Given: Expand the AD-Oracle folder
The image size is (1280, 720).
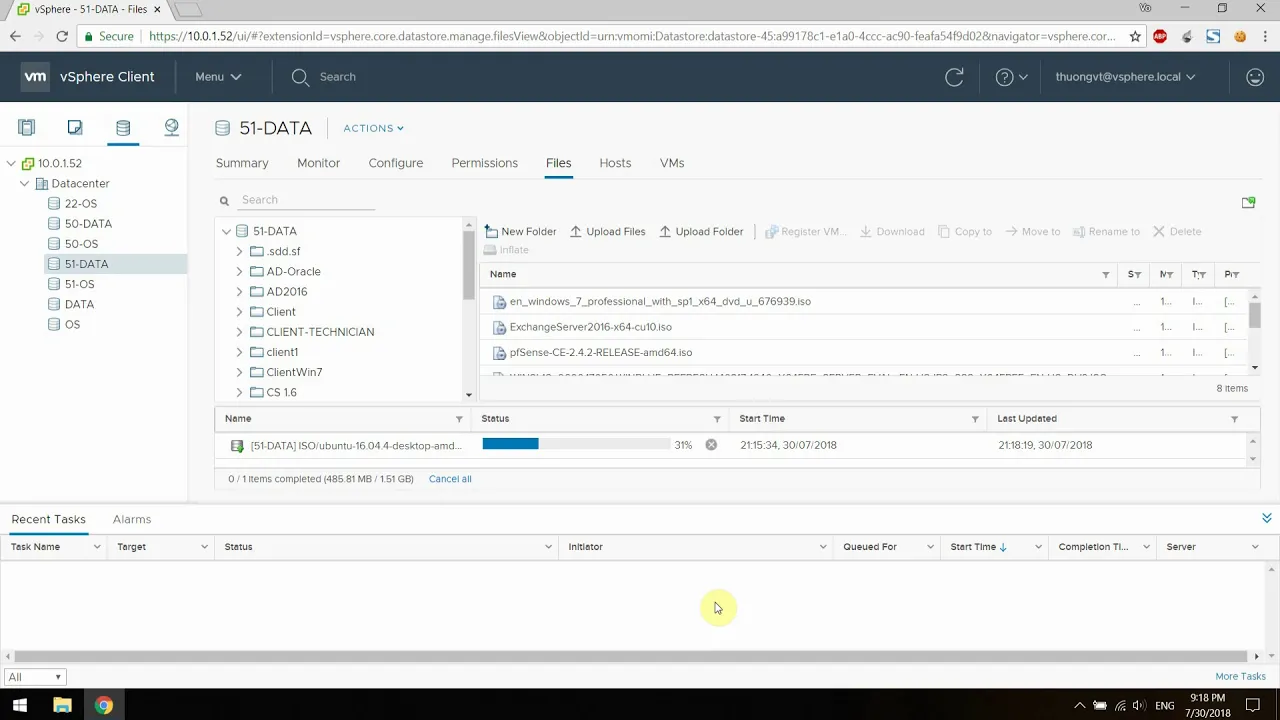Looking at the screenshot, I should (x=239, y=272).
